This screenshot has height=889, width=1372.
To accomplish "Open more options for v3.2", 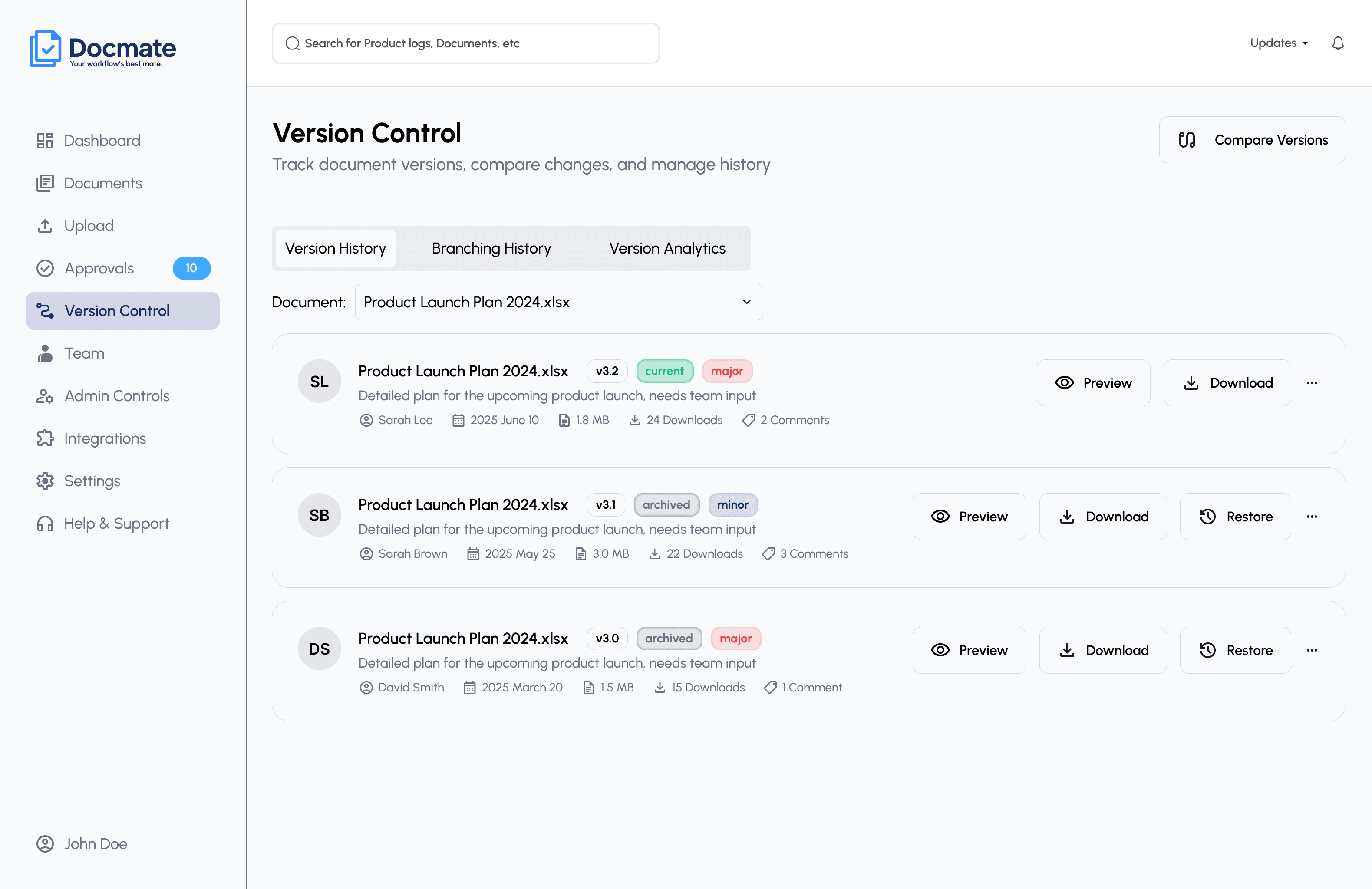I will [x=1312, y=383].
